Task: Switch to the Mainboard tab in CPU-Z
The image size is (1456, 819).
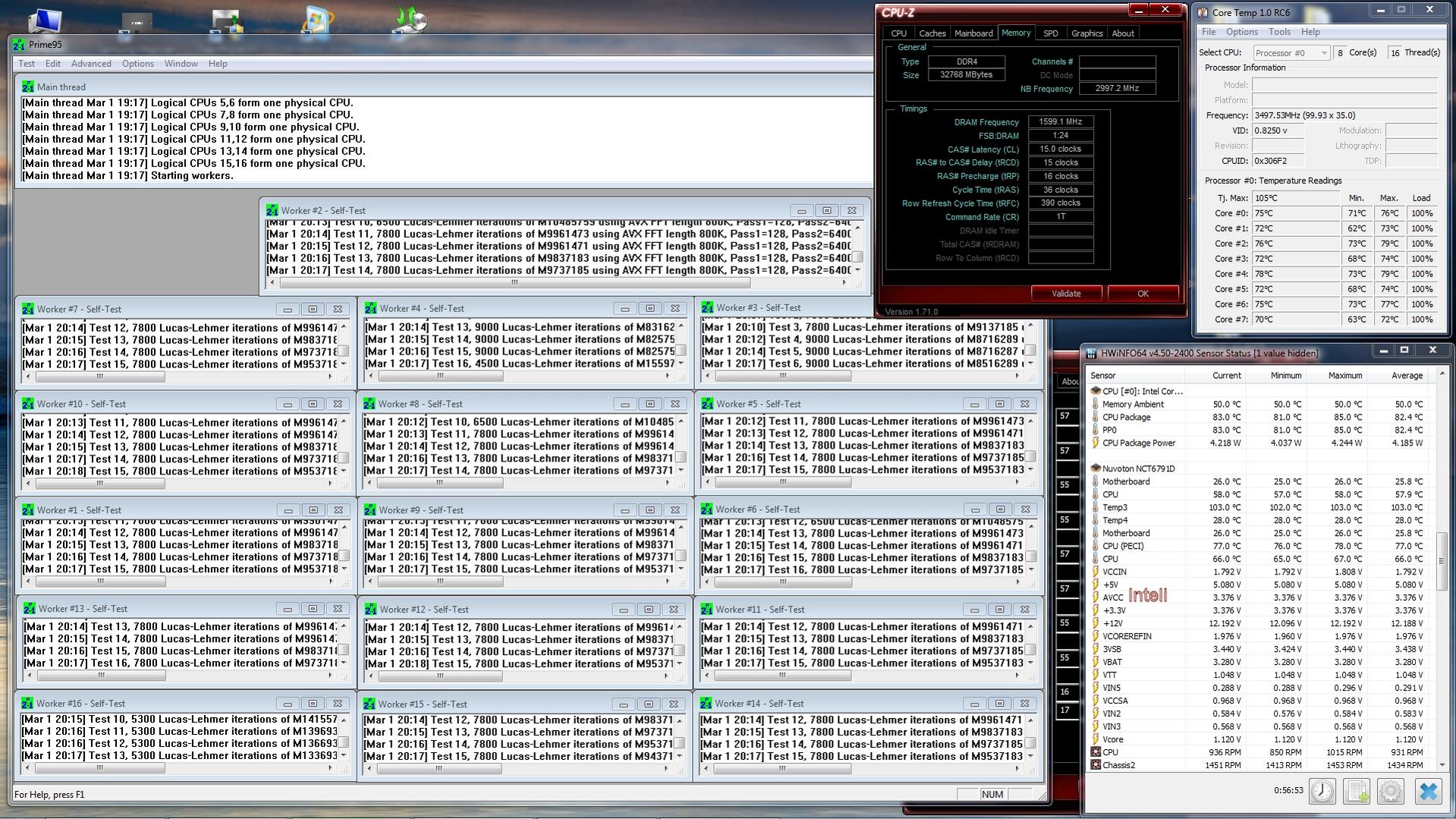Action: (x=973, y=33)
